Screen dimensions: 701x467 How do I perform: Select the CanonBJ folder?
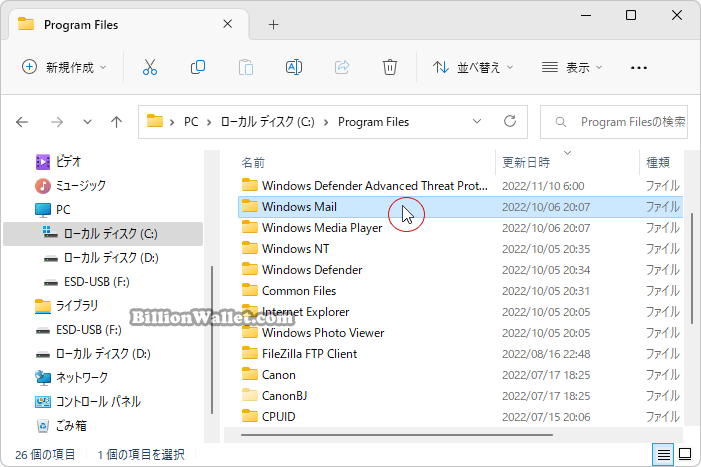[460, 396]
